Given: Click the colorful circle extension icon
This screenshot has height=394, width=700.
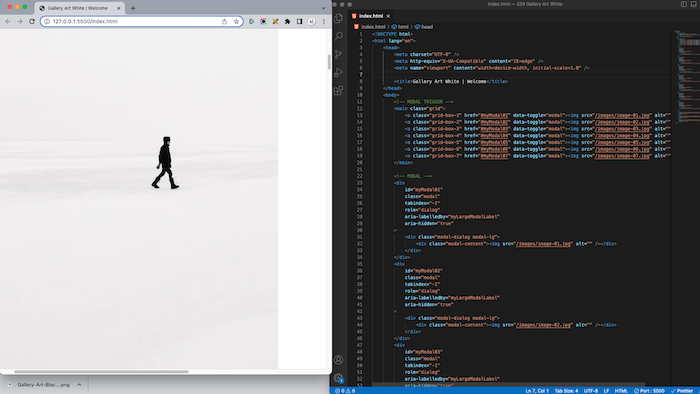Looking at the screenshot, I should (x=263, y=21).
